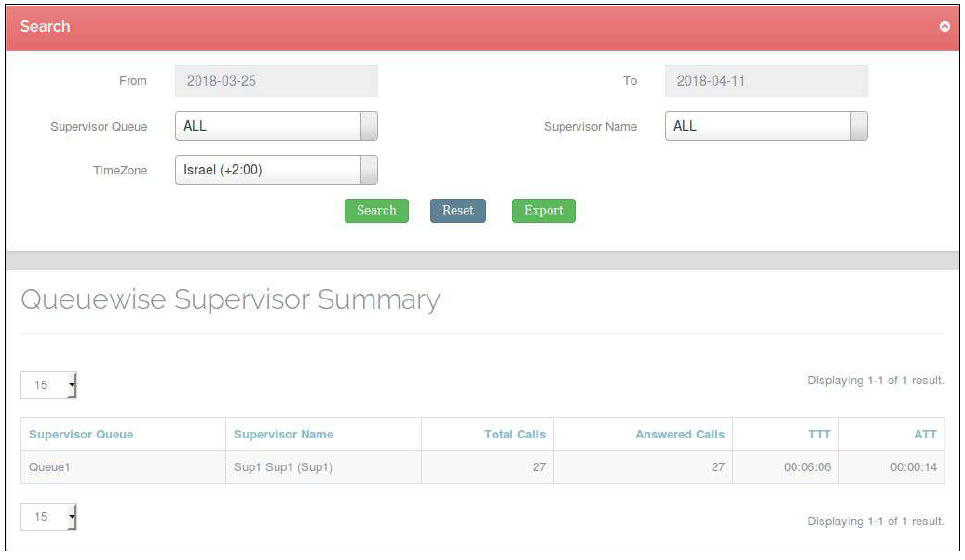Sort table by Supervisor Name column

[284, 434]
